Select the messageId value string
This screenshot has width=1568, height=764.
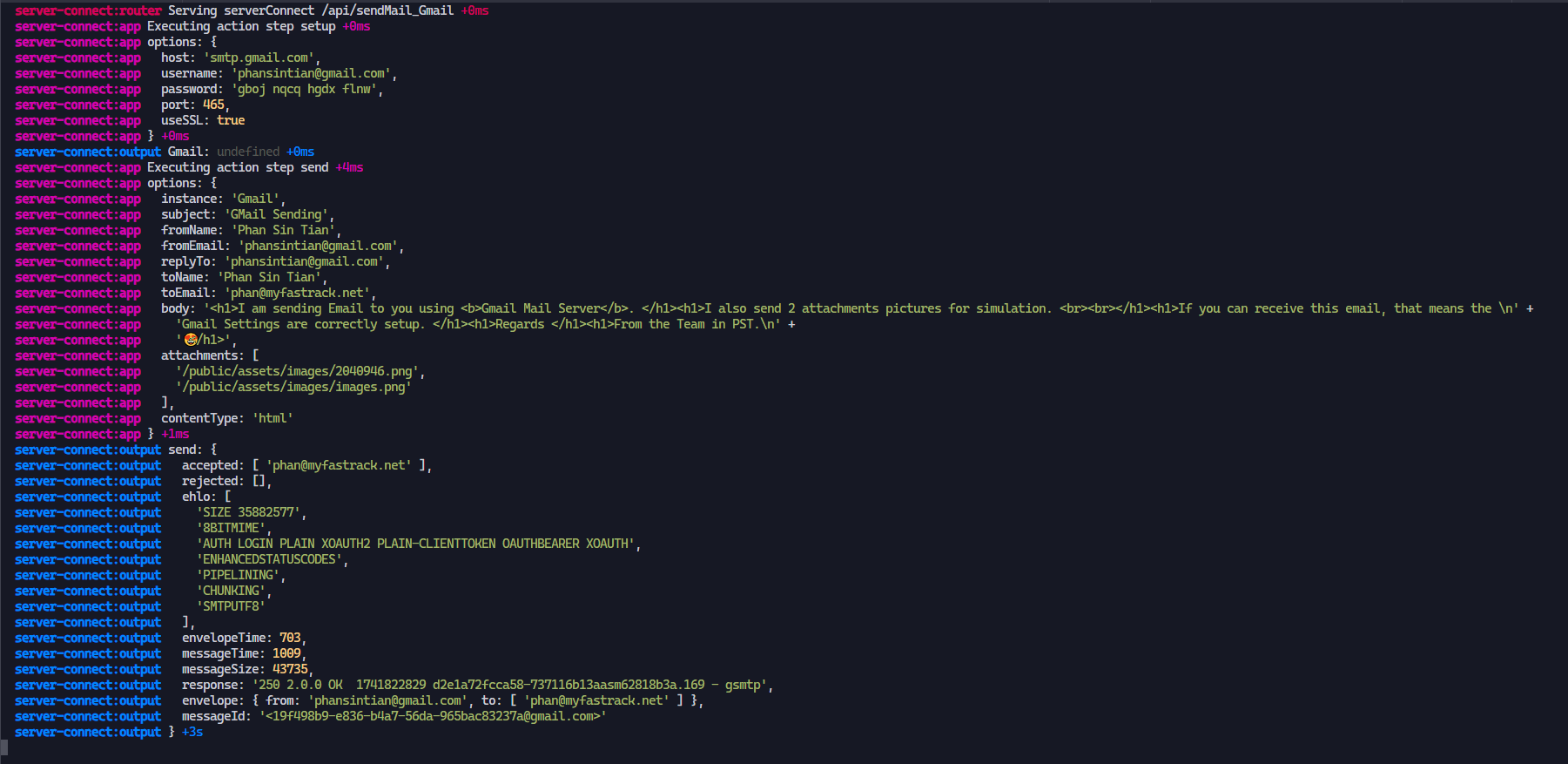pyautogui.click(x=434, y=716)
